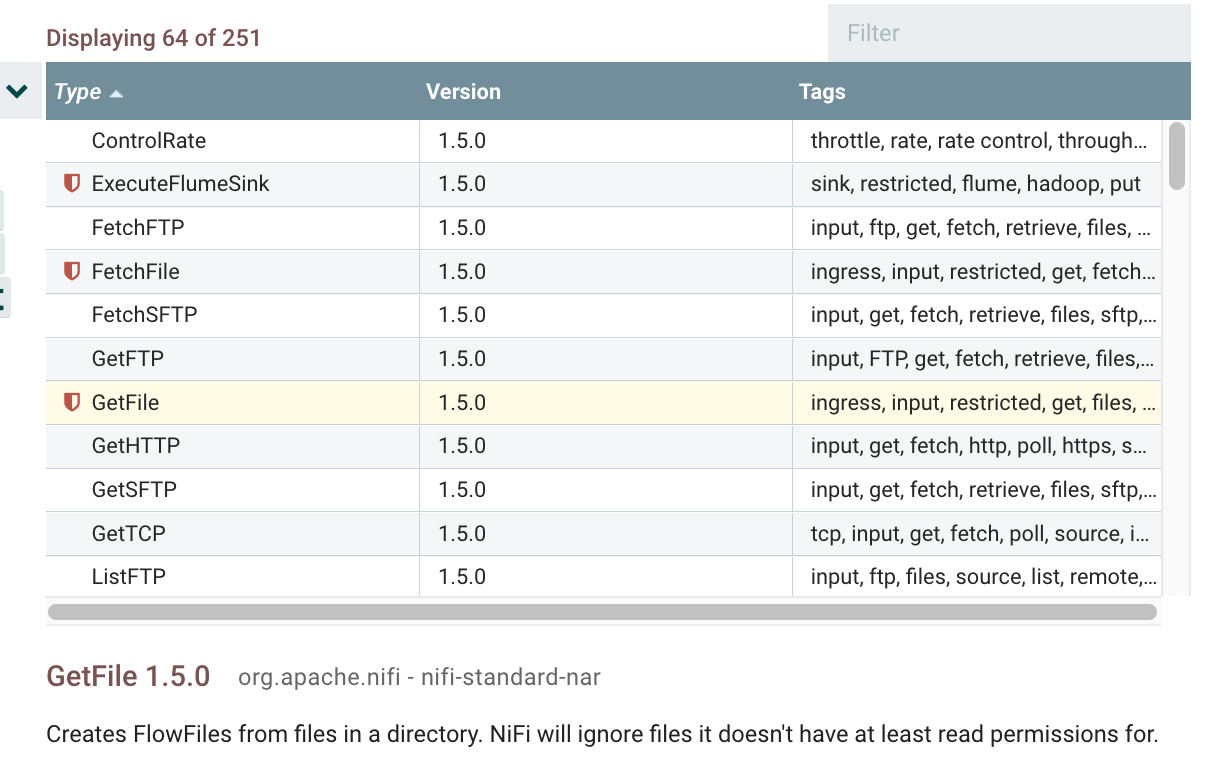
Task: Sort by Version column header
Action: 463,92
